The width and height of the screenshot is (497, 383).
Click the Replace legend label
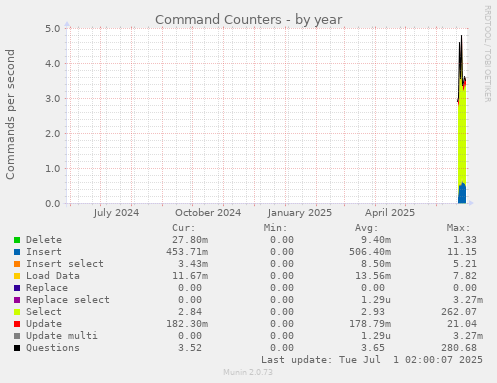pyautogui.click(x=47, y=288)
